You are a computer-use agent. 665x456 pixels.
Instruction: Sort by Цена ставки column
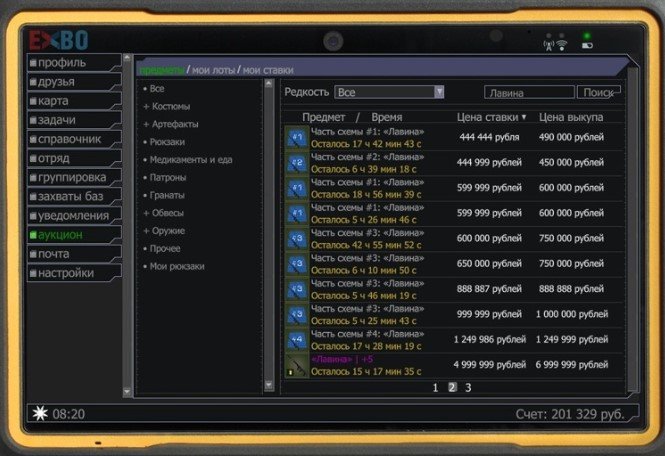click(x=491, y=117)
